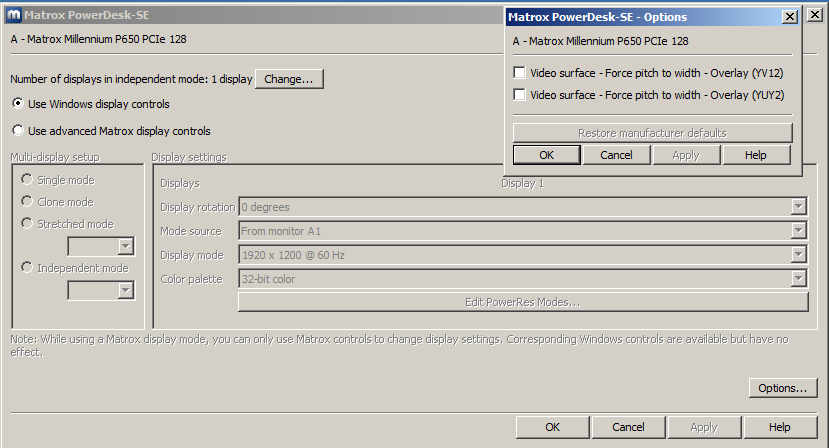Screen dimensions: 829x448
Task: Cancel the Options dialog
Action: click(x=616, y=155)
